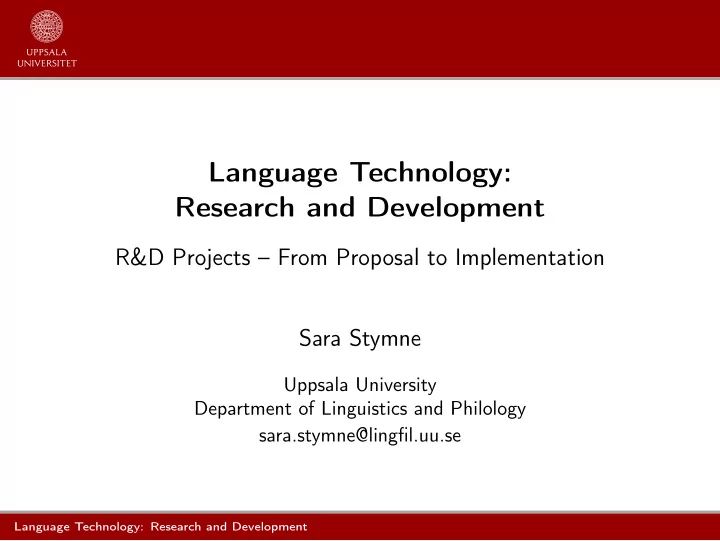This screenshot has height=541, width=720.
Task: Click "Department of Linguistics and Philology"
Action: point(360,409)
